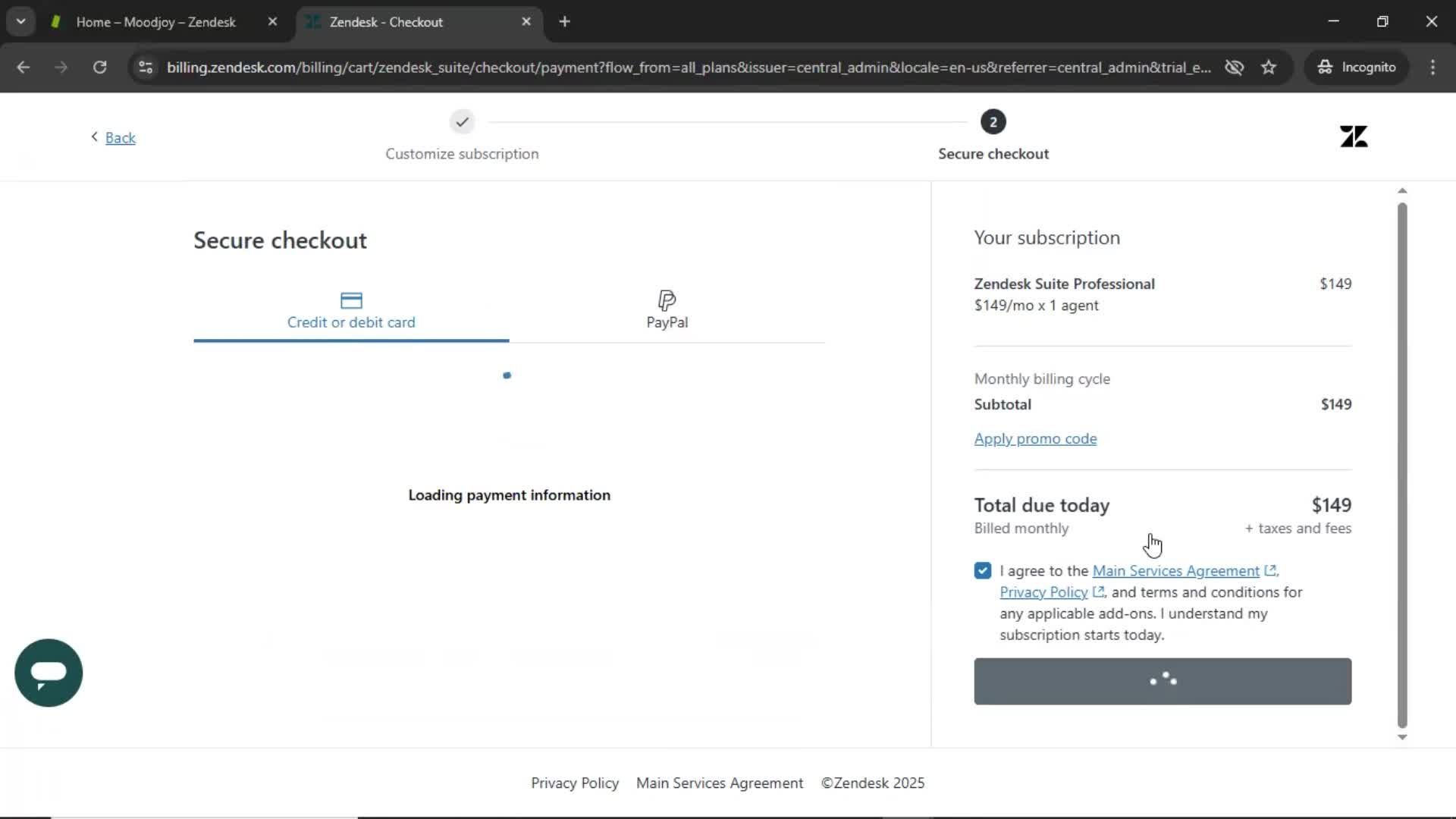Reload the checkout page
This screenshot has height=819, width=1456.
(99, 67)
